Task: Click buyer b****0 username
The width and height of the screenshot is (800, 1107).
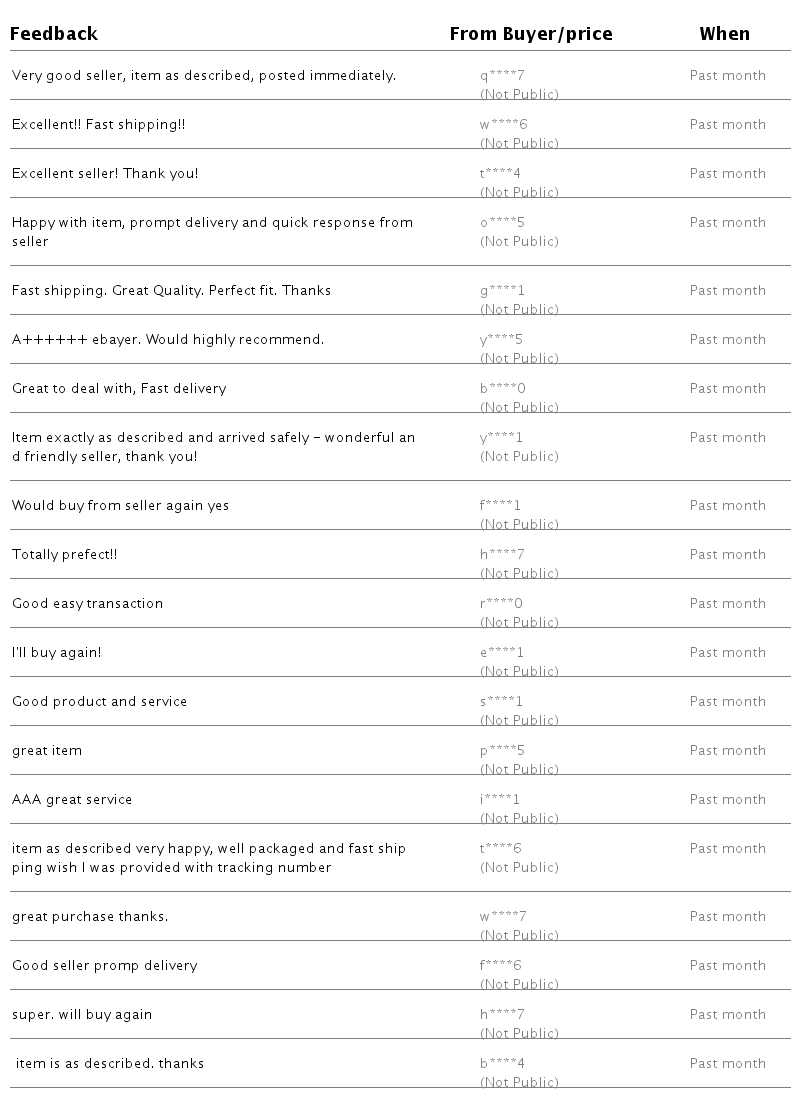Action: click(x=503, y=388)
